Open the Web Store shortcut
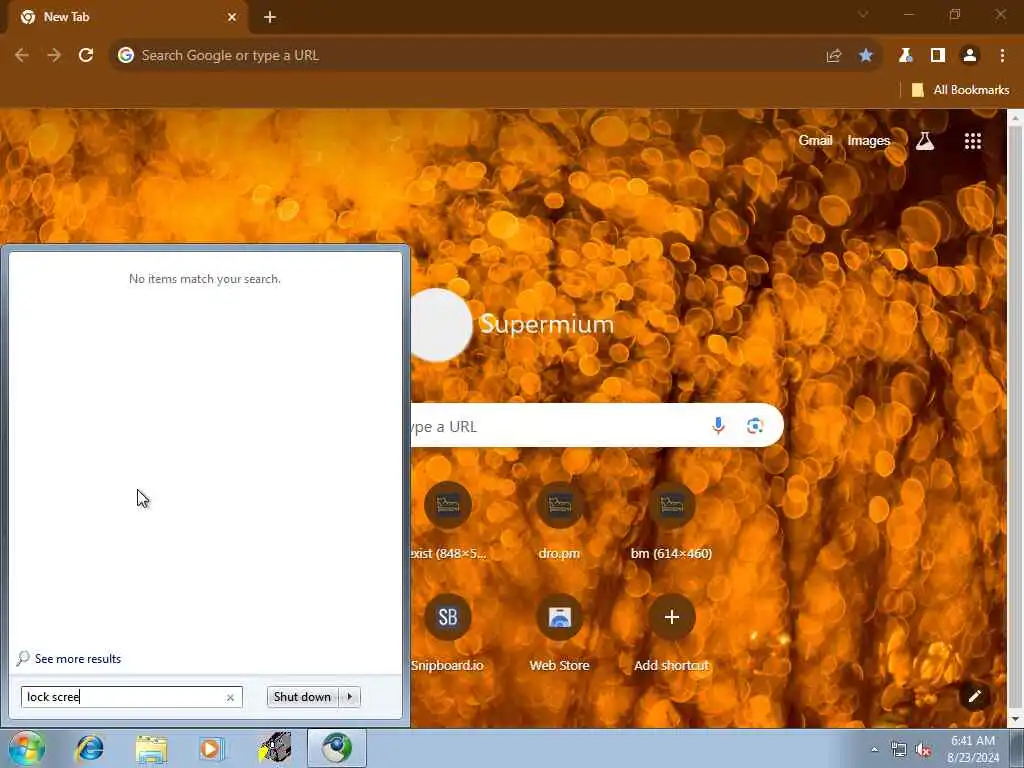 [560, 633]
